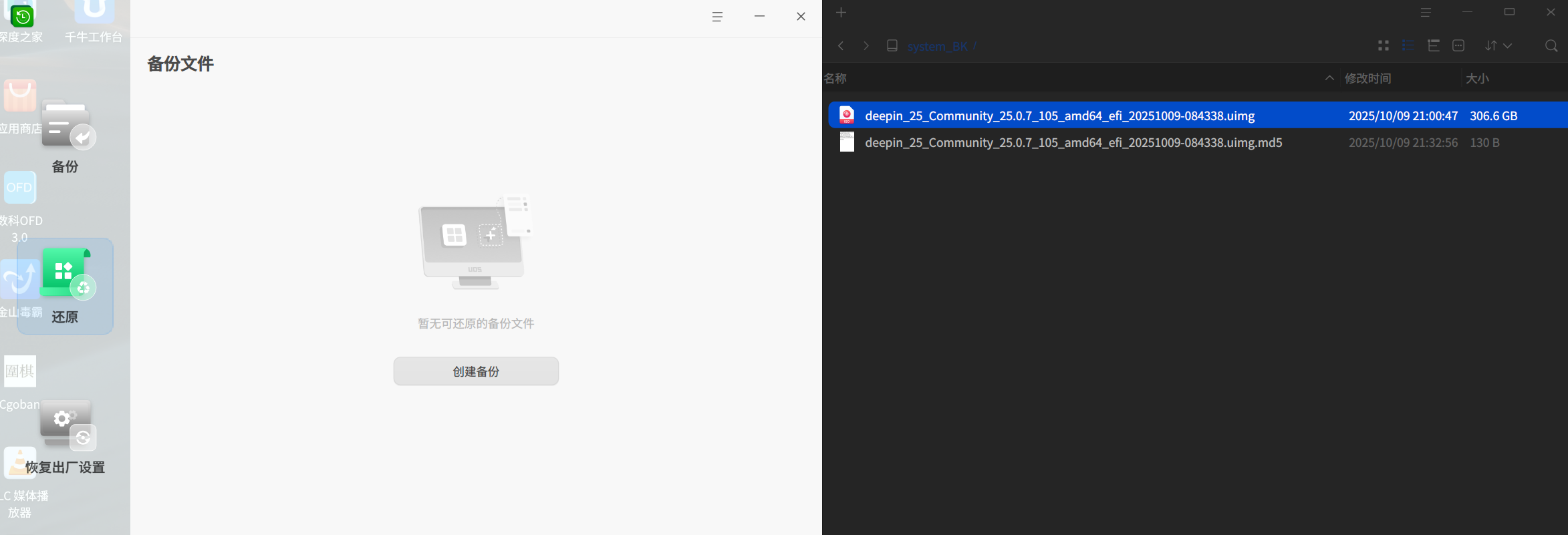Click the 2025/10/09 21:32:56 modified time
The image size is (1568, 535).
pyautogui.click(x=1403, y=142)
